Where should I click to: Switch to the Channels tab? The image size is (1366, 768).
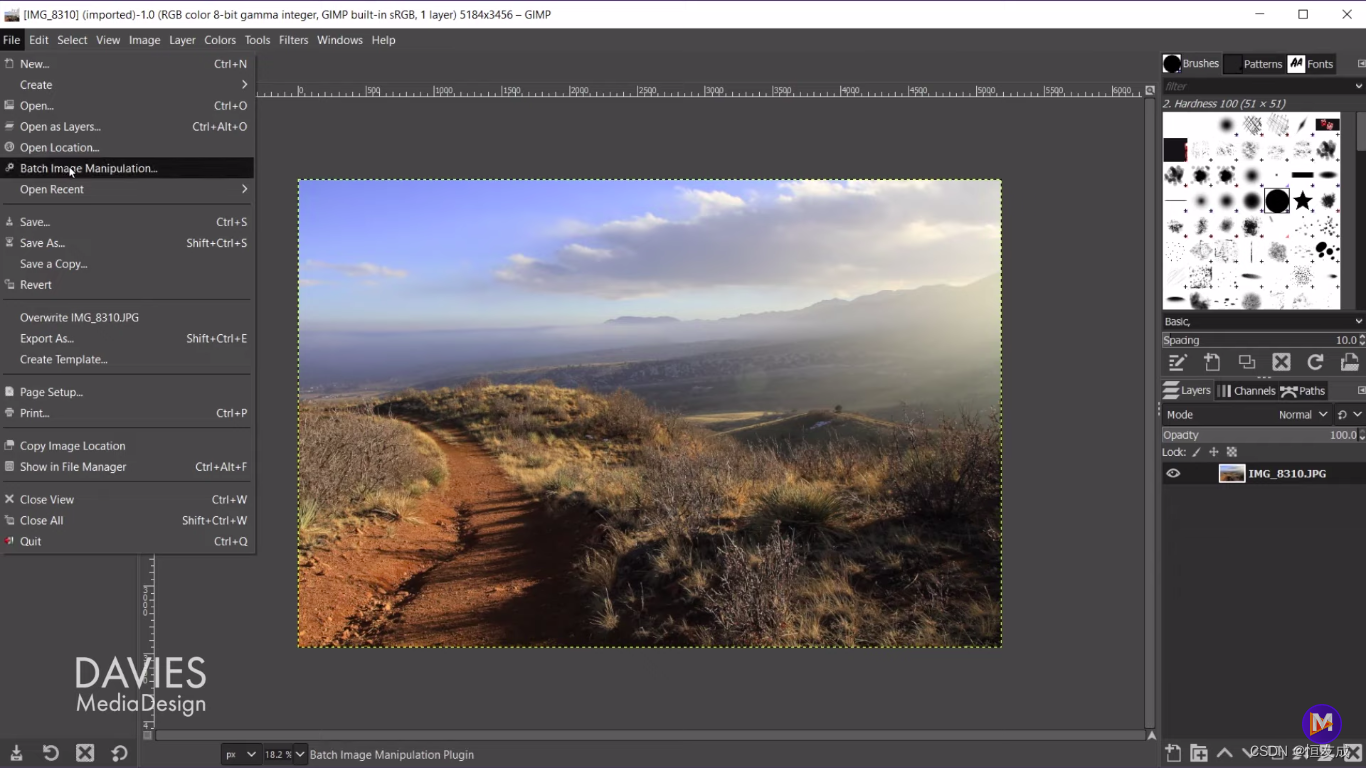coord(1246,391)
